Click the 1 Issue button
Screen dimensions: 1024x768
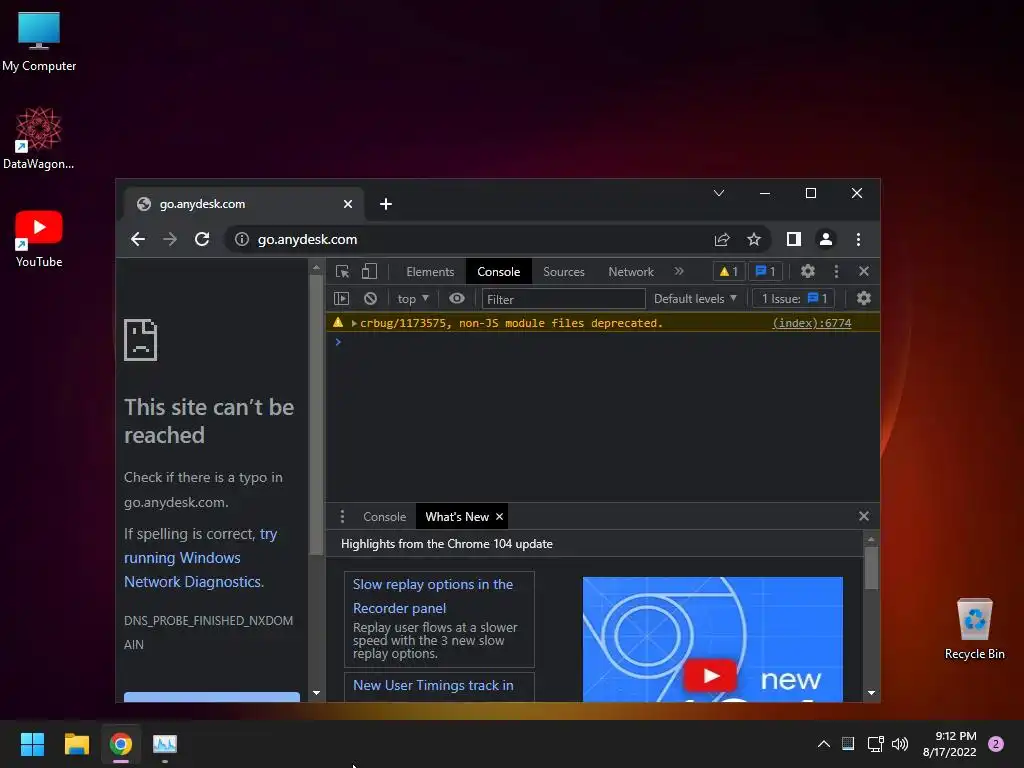click(x=793, y=298)
